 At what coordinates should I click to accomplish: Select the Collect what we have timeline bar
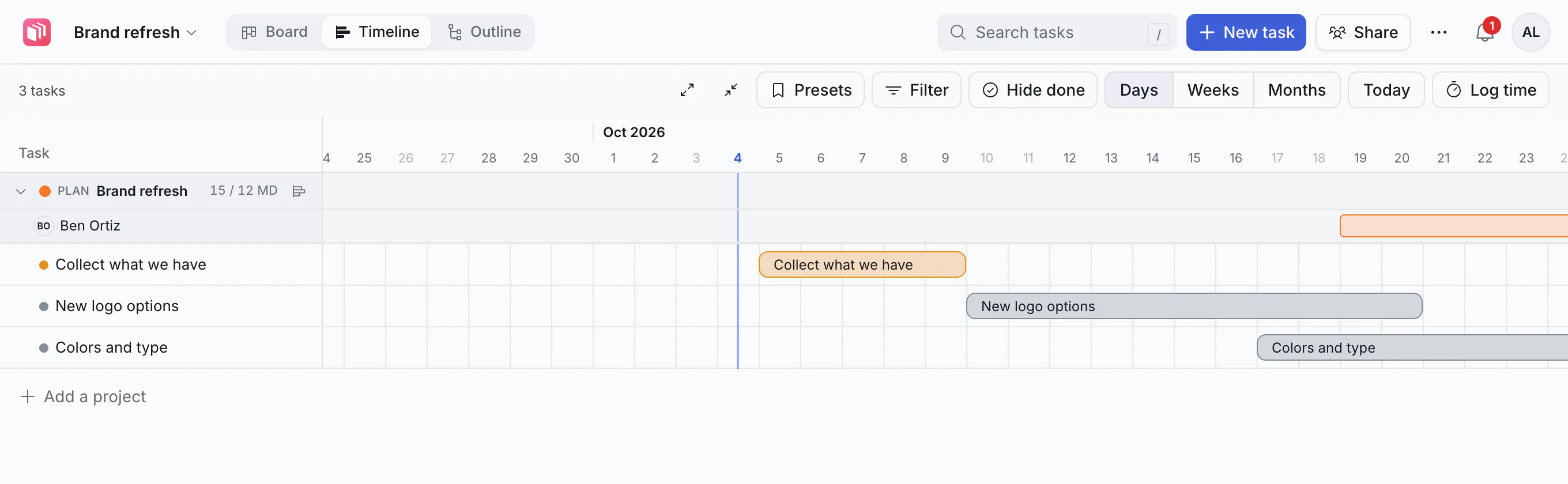(x=862, y=265)
